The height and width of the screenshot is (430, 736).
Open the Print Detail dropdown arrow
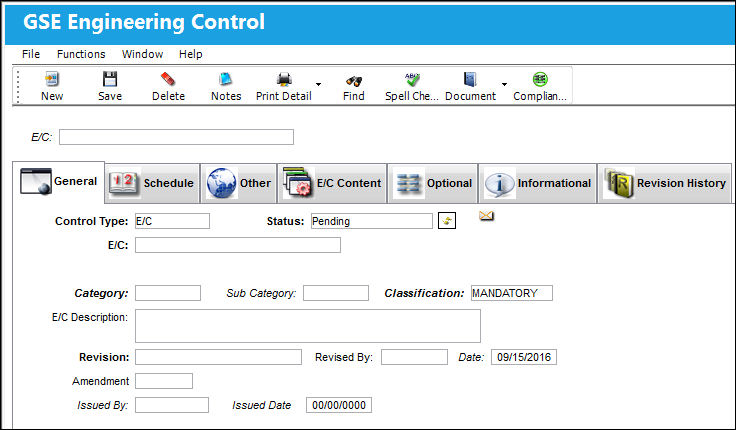(318, 84)
